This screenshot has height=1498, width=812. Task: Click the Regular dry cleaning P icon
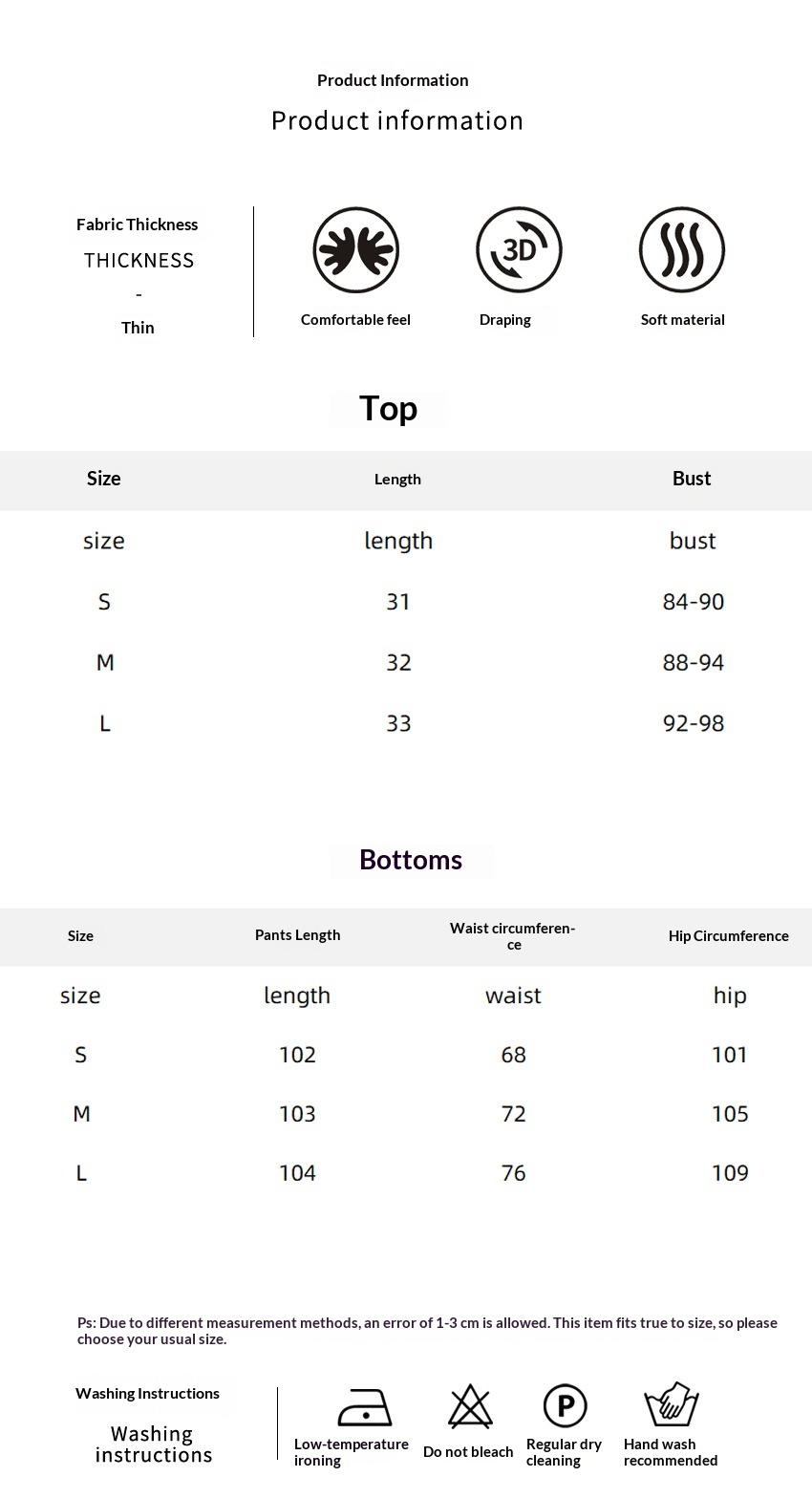pyautogui.click(x=565, y=1406)
